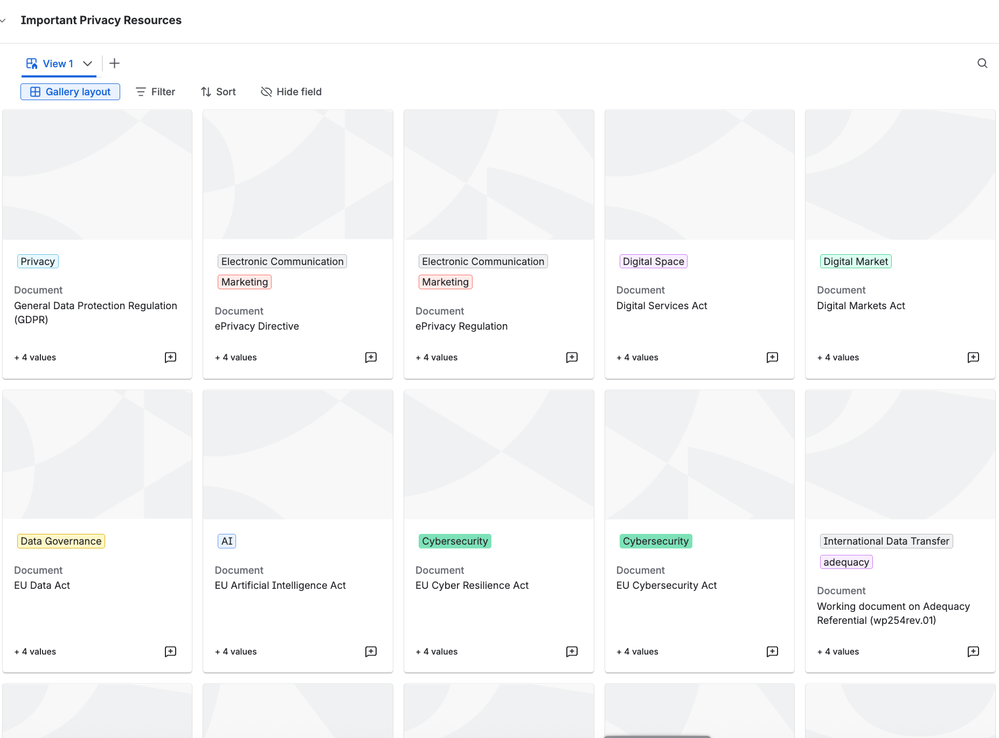The image size is (999, 738).
Task: Open comment icon on GDPR card
Action: (x=170, y=358)
